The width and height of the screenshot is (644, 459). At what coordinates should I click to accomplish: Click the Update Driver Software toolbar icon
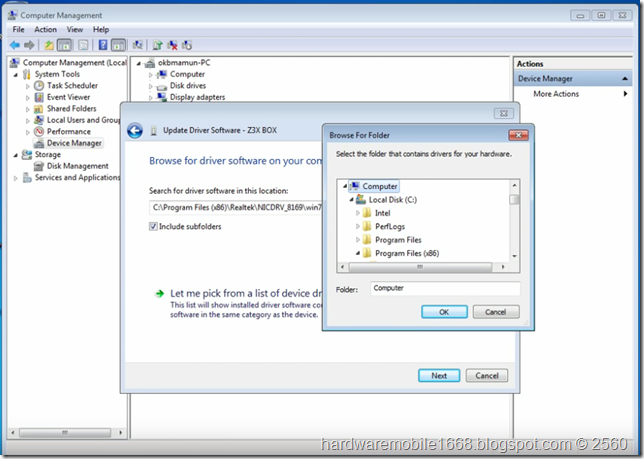[158, 45]
